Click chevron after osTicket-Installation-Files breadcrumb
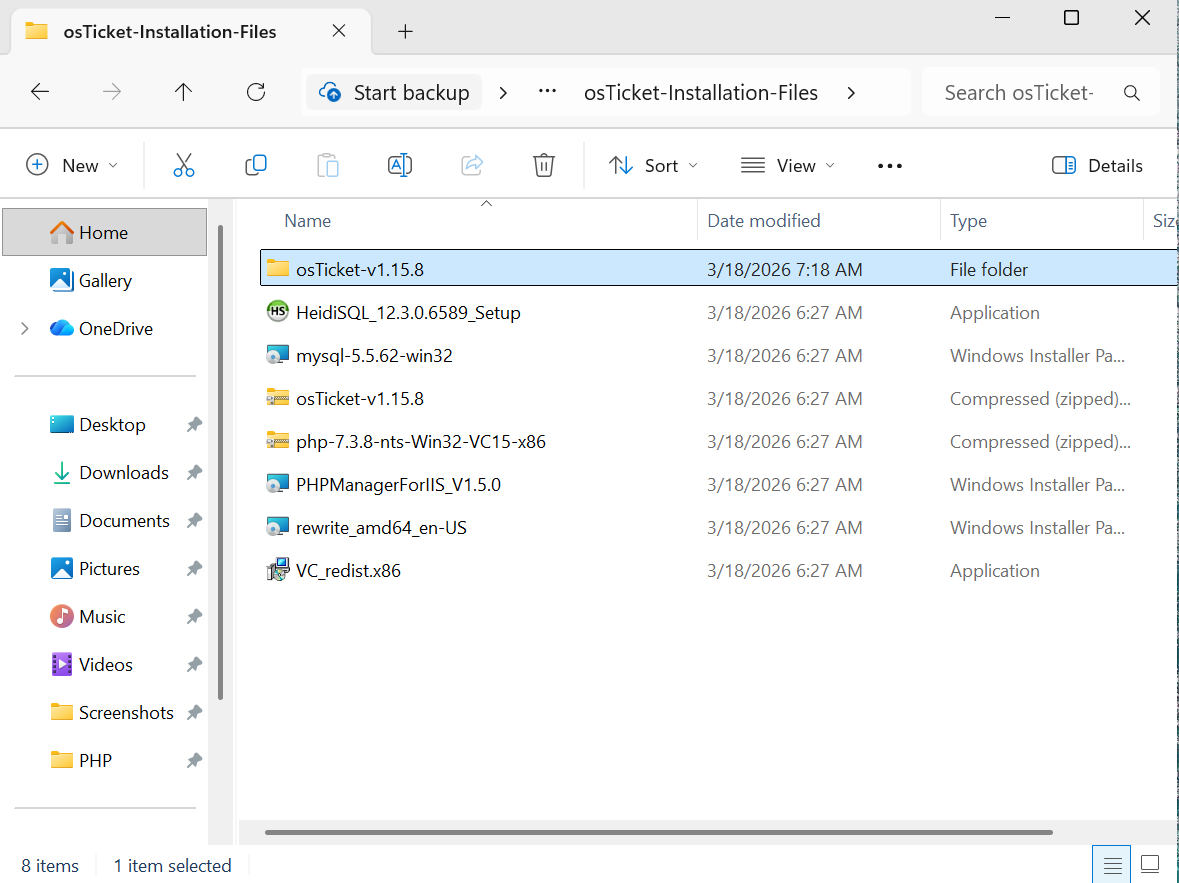The width and height of the screenshot is (1179, 883). [x=851, y=93]
